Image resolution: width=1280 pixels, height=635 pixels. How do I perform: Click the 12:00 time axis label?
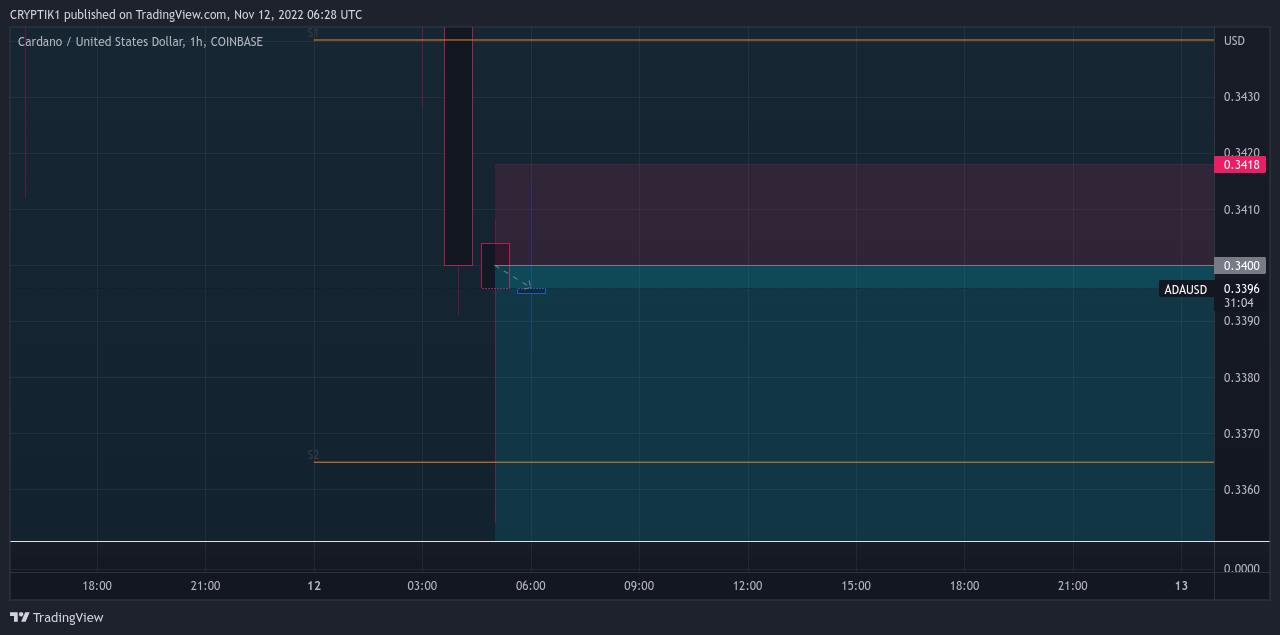tap(747, 586)
